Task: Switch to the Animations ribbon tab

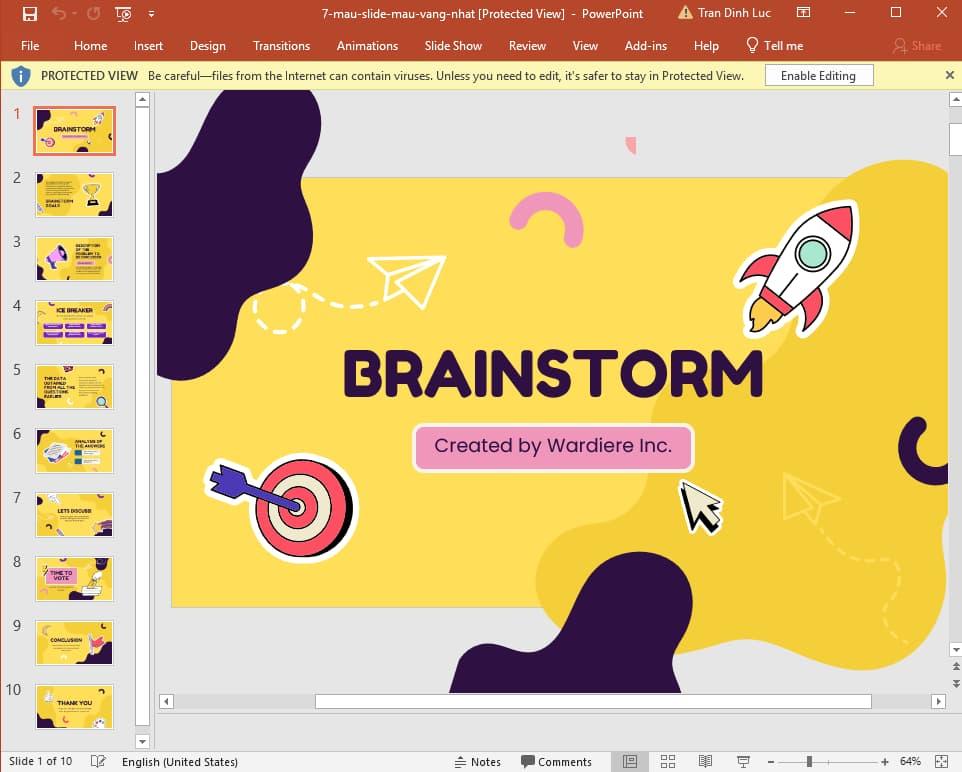Action: pos(367,46)
